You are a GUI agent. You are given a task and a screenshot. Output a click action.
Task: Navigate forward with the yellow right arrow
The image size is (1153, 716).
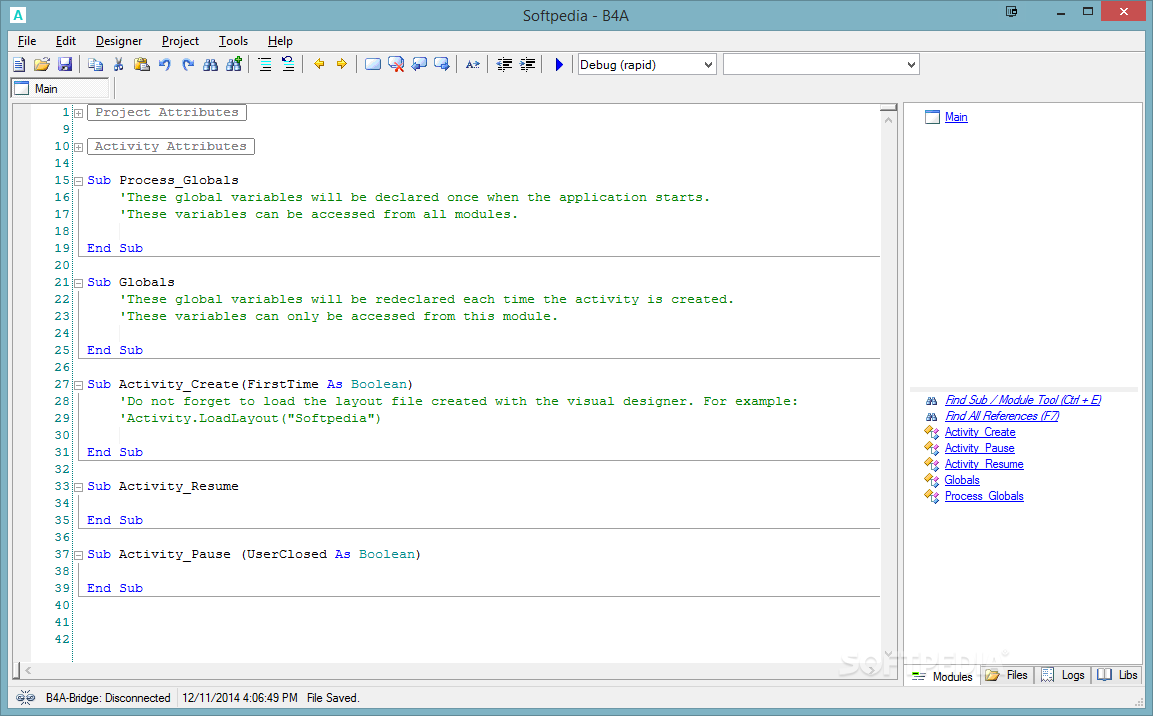pos(342,65)
